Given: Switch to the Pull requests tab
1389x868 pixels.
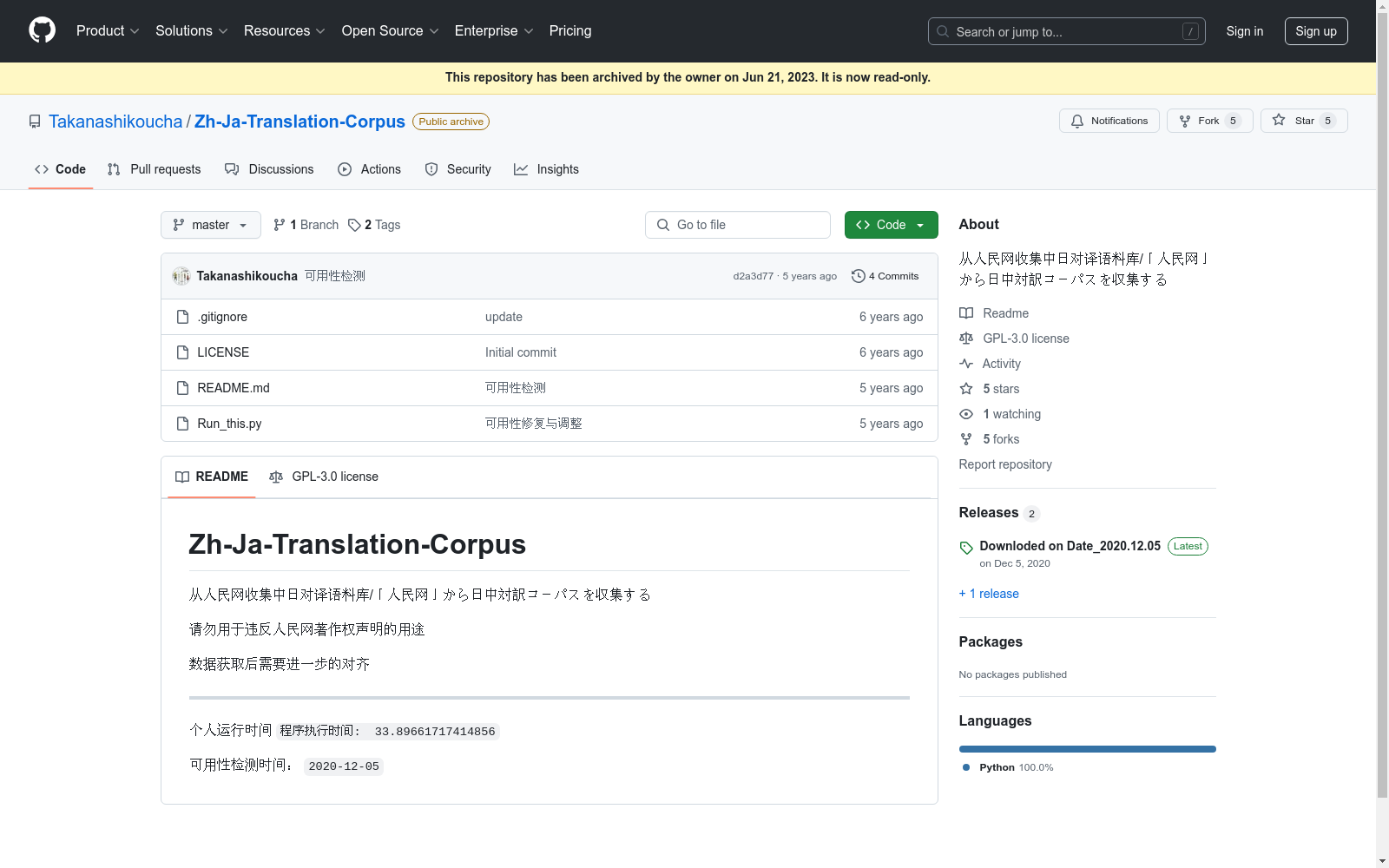Looking at the screenshot, I should 154,169.
